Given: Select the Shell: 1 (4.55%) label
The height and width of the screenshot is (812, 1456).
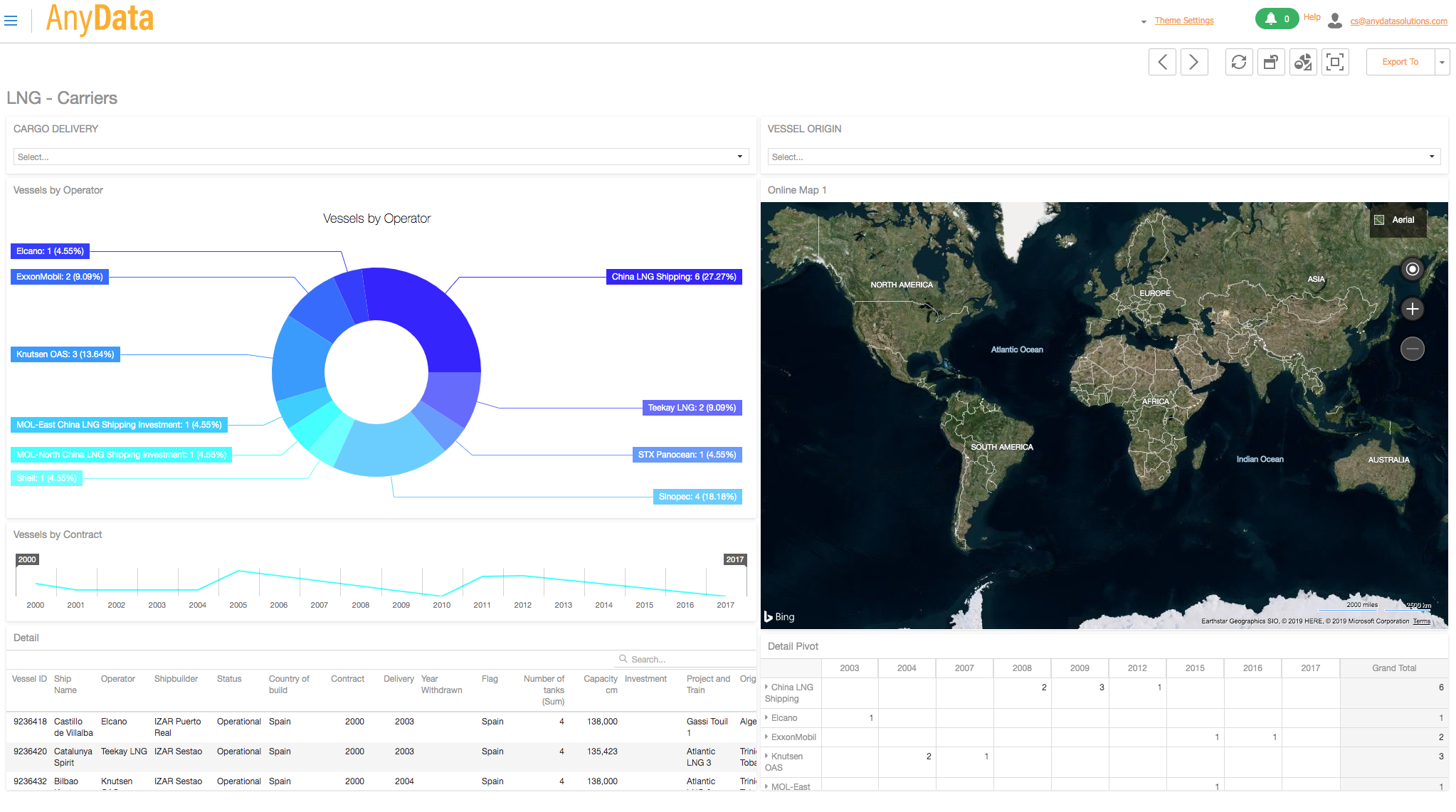Looking at the screenshot, I should coord(46,478).
